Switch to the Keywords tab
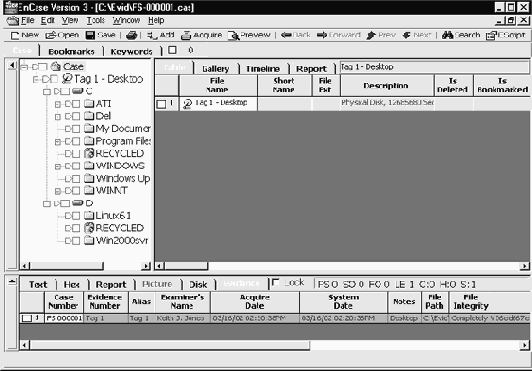The height and width of the screenshot is (371, 532). point(131,52)
